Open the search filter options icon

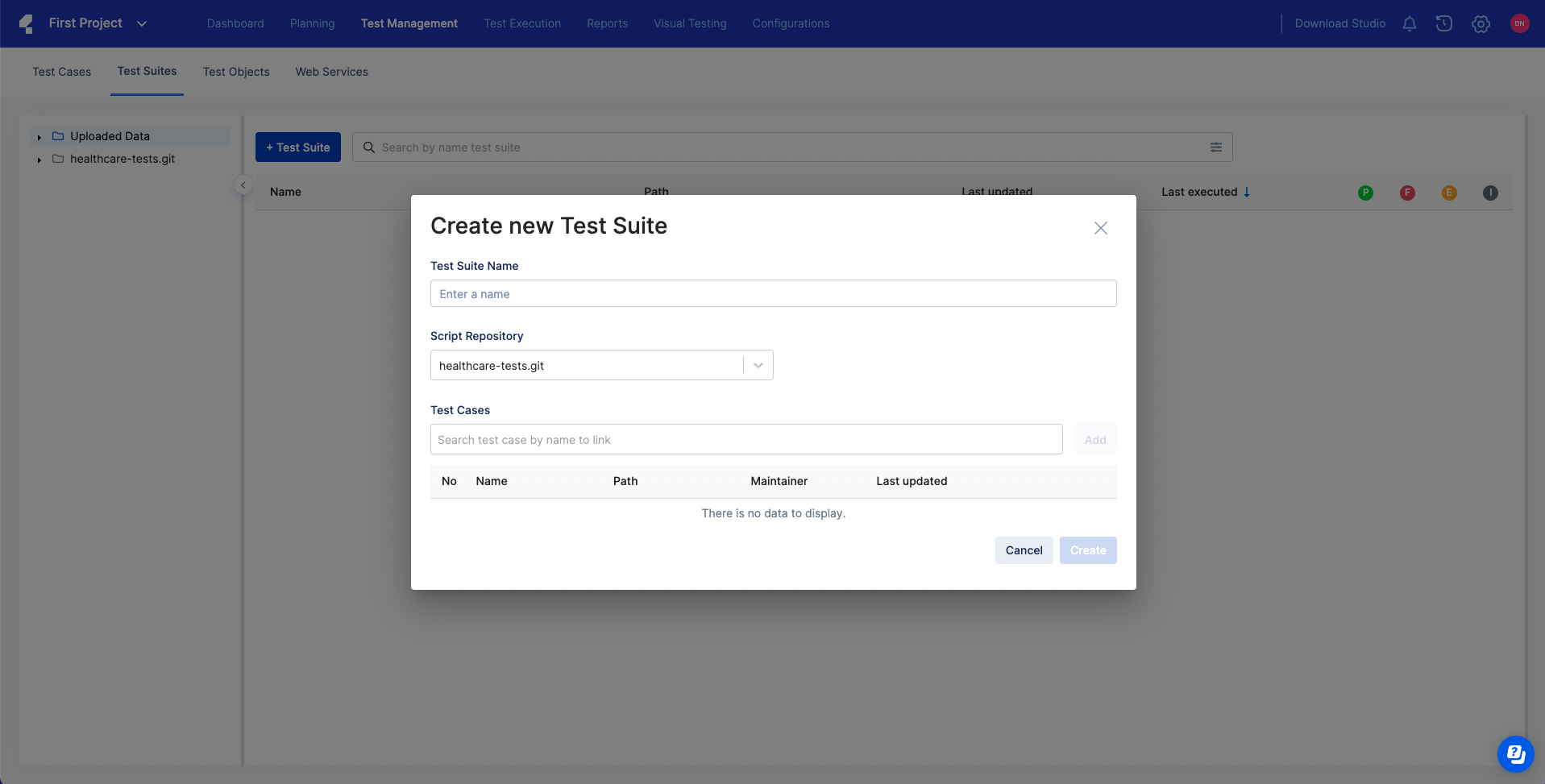(x=1216, y=147)
